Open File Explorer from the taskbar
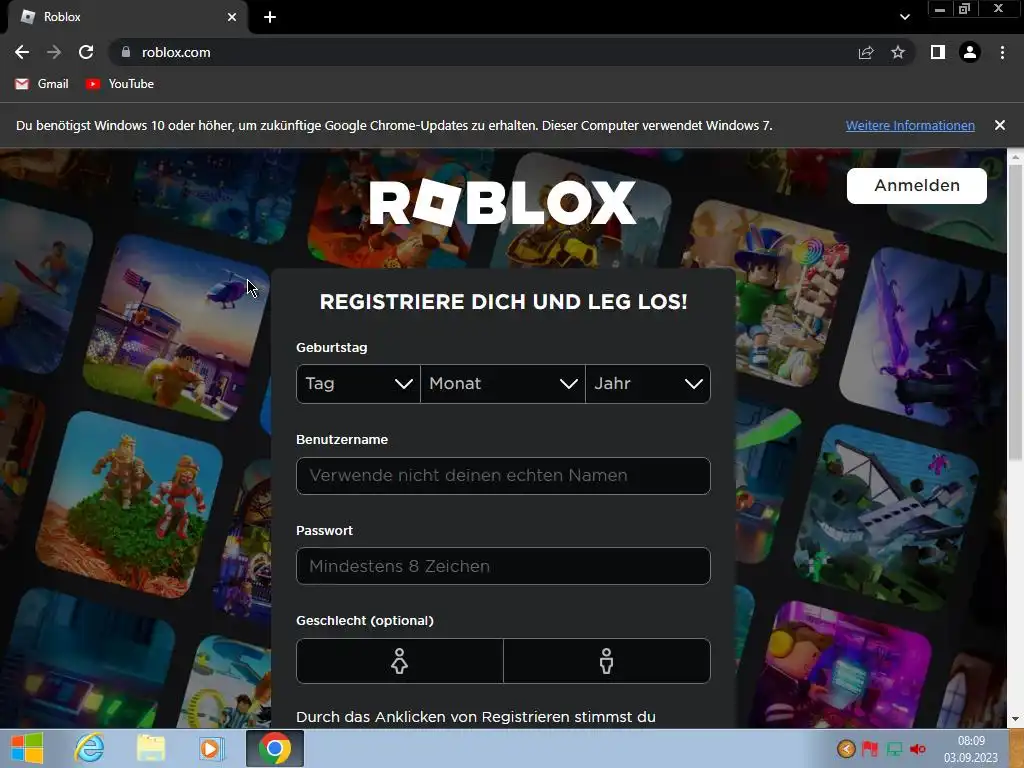 coord(151,748)
